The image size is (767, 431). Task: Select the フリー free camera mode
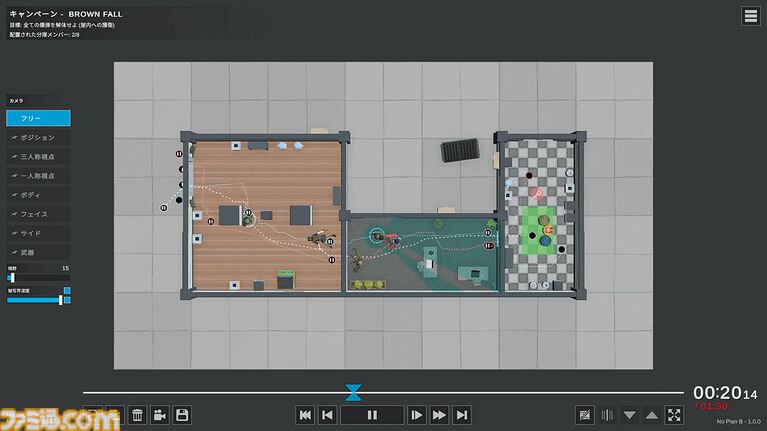point(38,118)
